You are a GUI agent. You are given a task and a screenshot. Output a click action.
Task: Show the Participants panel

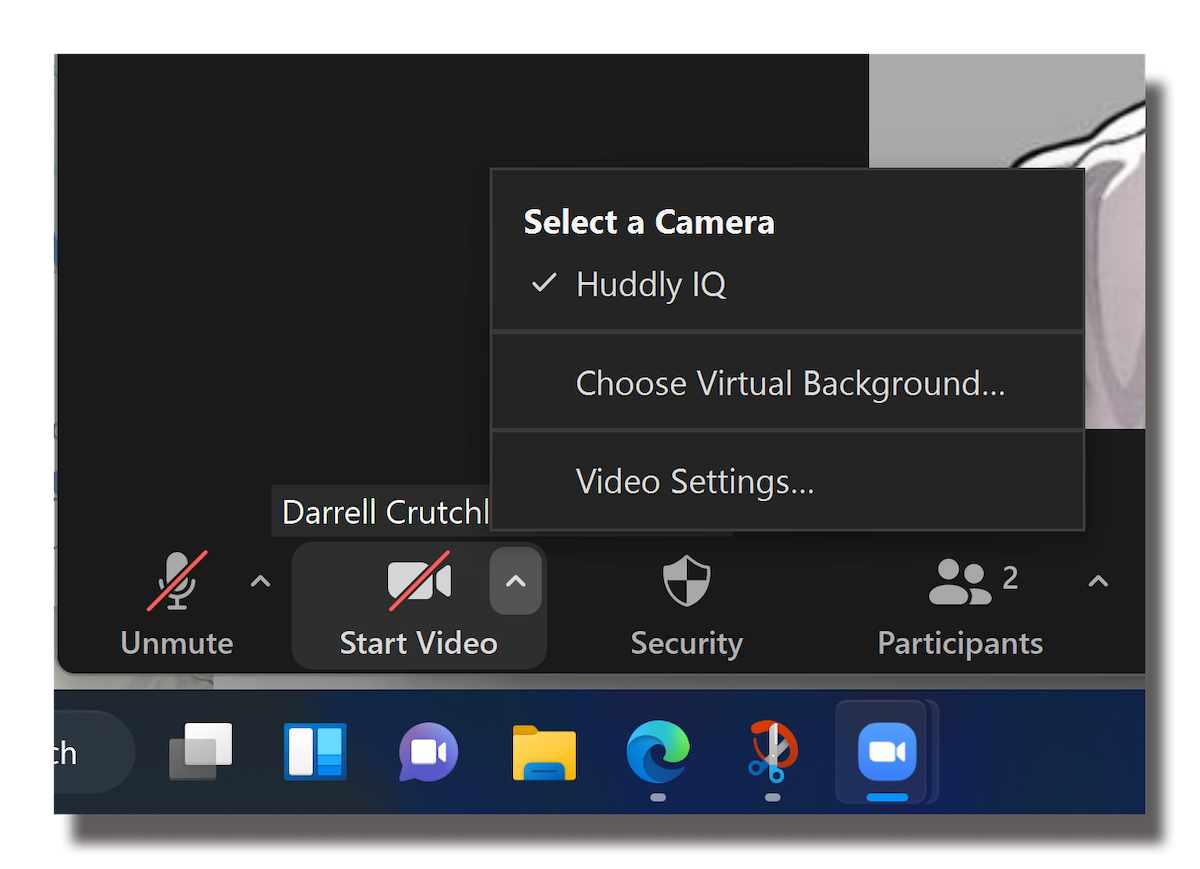click(x=960, y=606)
